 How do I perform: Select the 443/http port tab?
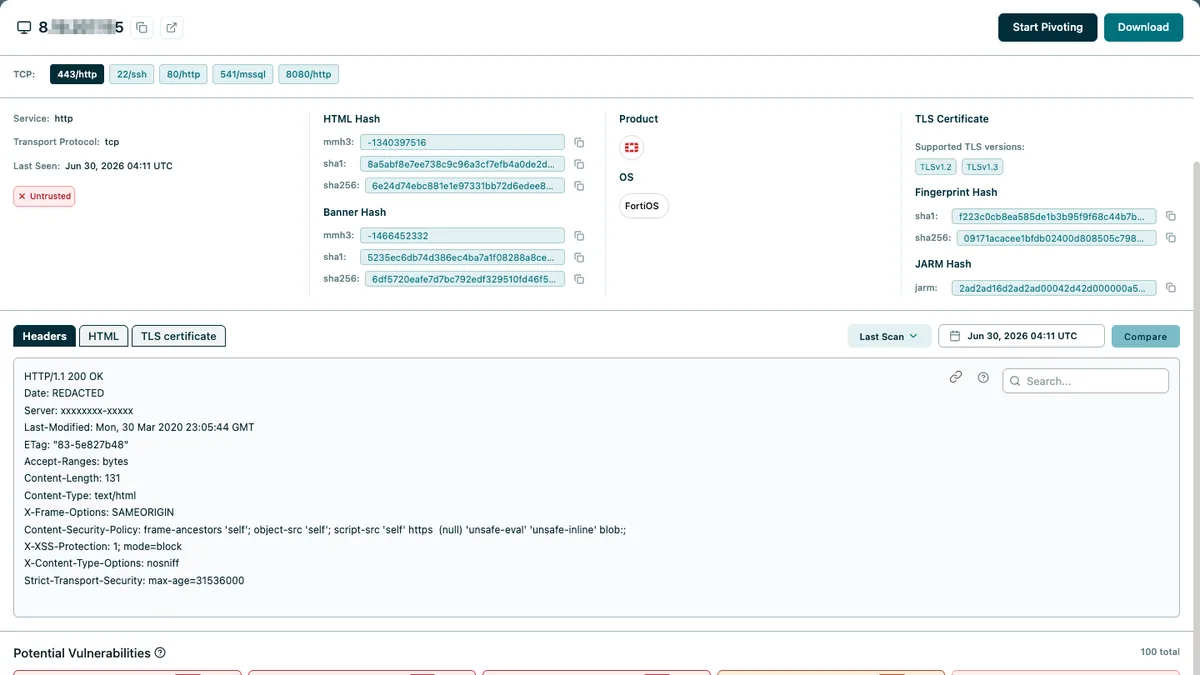[77, 74]
